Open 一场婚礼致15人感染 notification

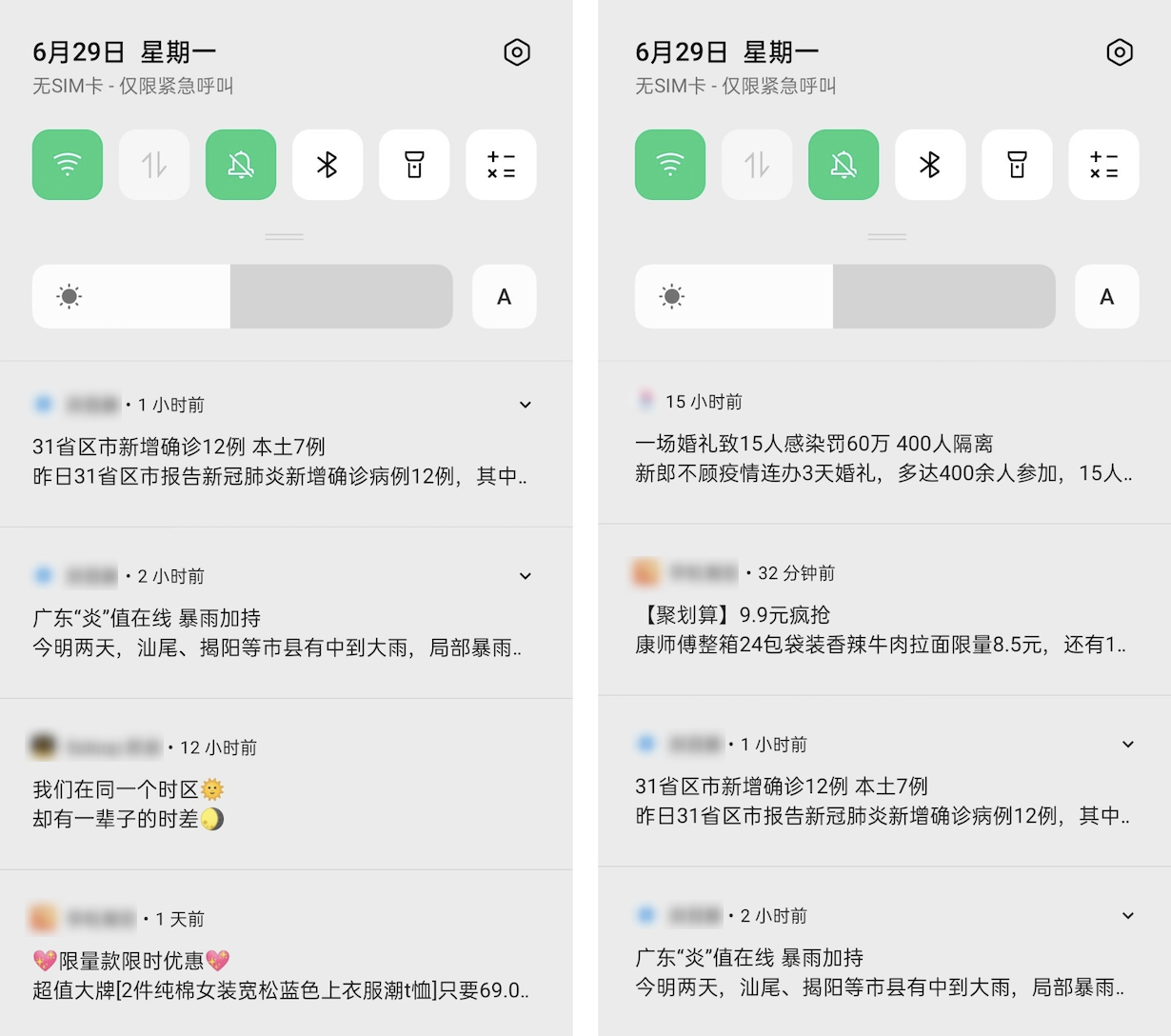pyautogui.click(x=884, y=443)
